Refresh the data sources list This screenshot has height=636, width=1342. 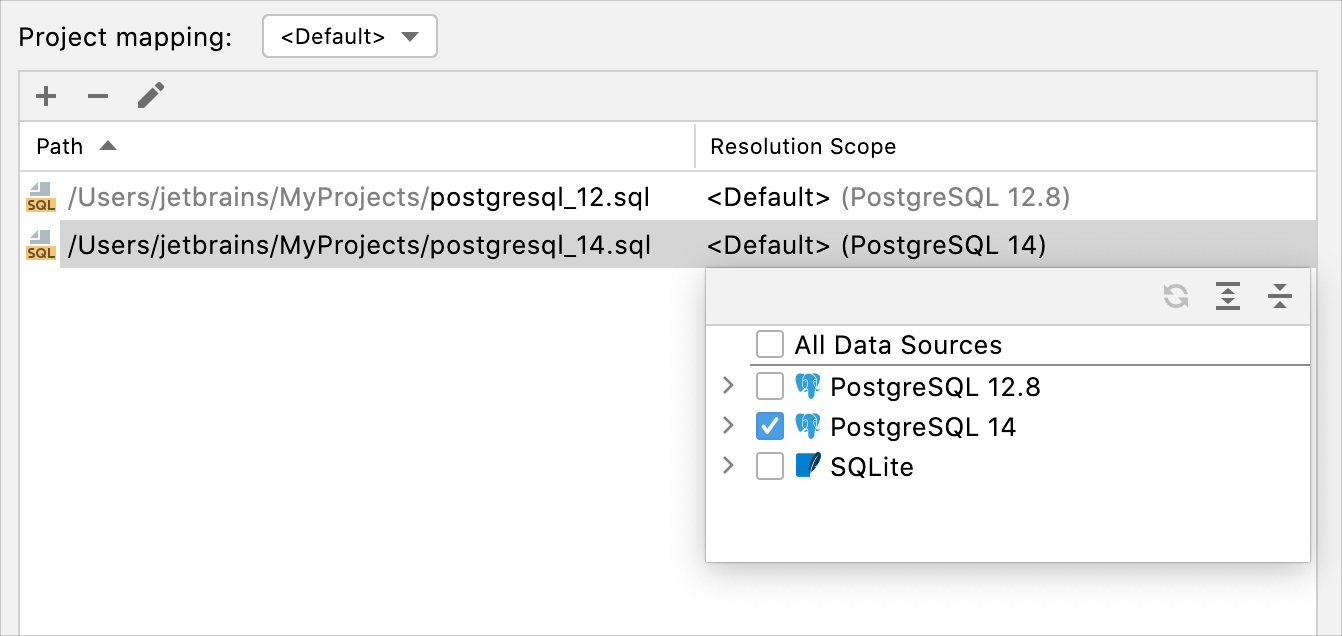pos(1176,297)
